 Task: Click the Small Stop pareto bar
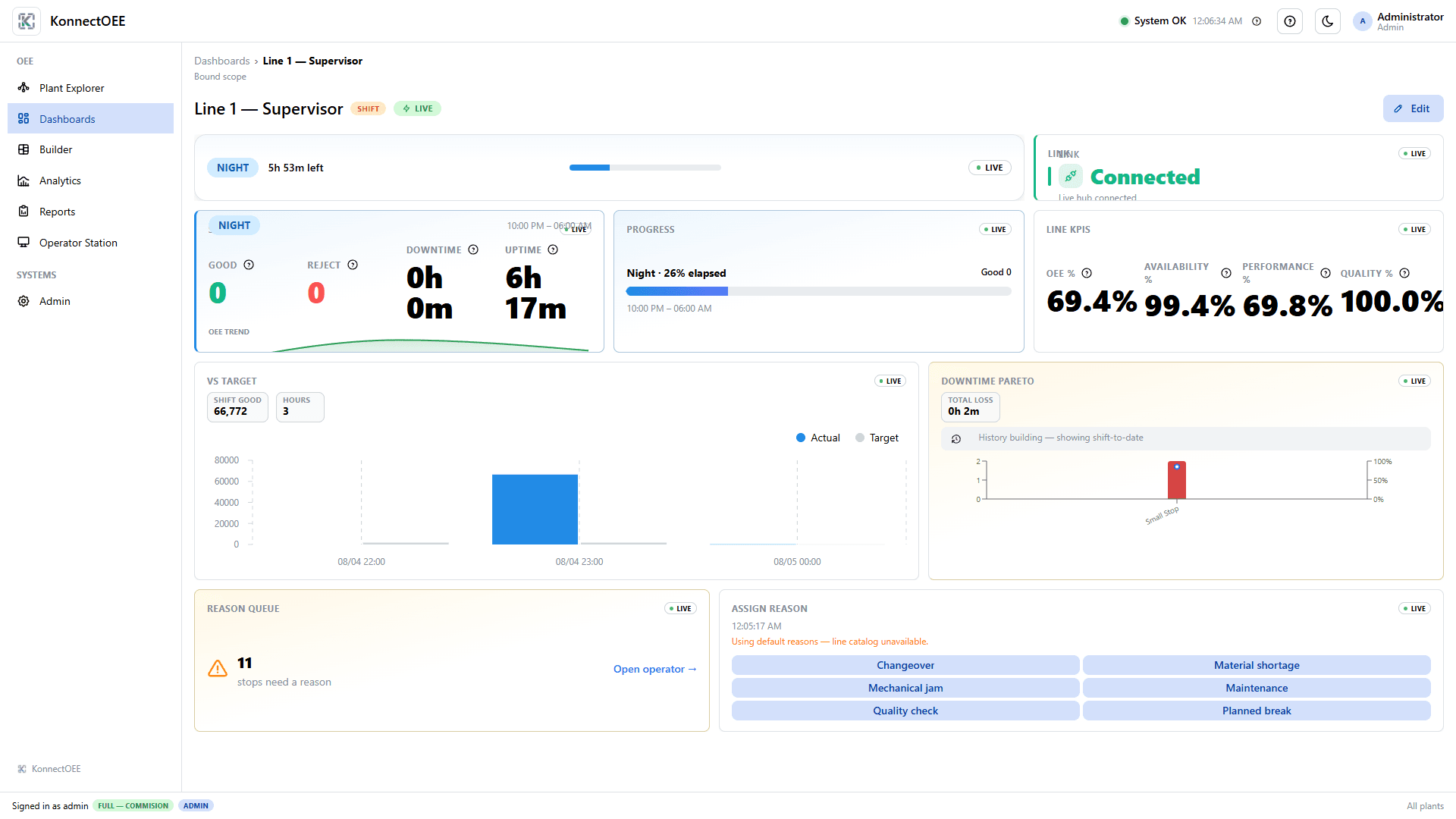click(1176, 480)
